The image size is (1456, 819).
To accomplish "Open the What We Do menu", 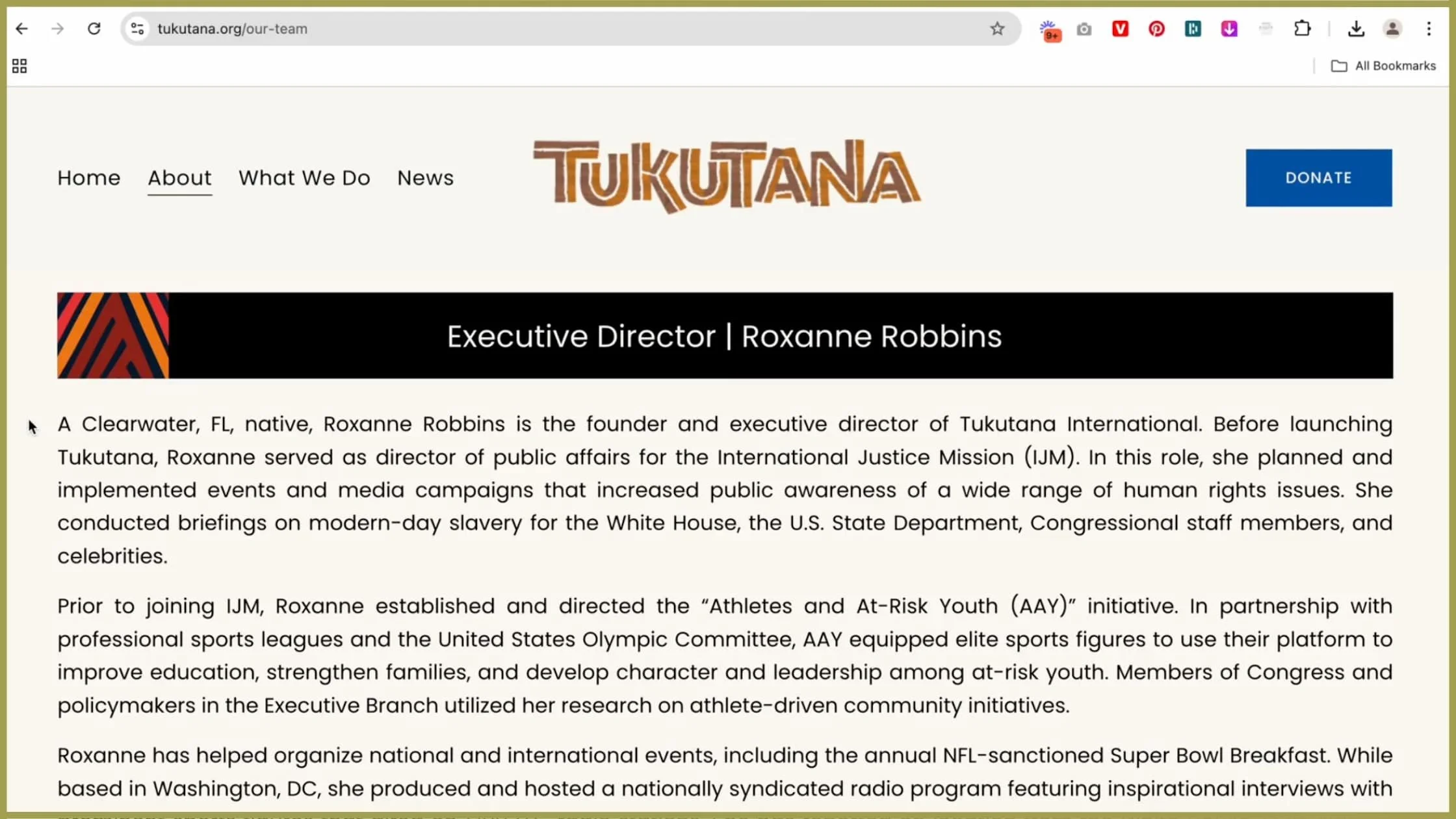I will (x=304, y=177).
